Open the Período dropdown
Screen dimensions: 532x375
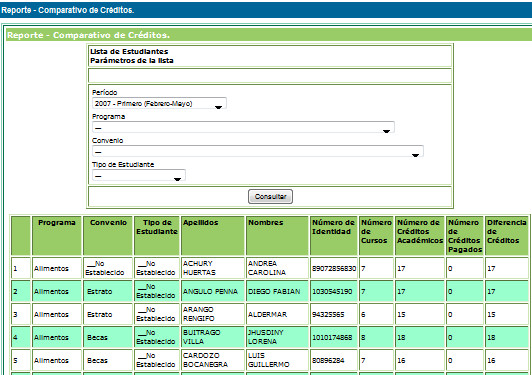(159, 104)
